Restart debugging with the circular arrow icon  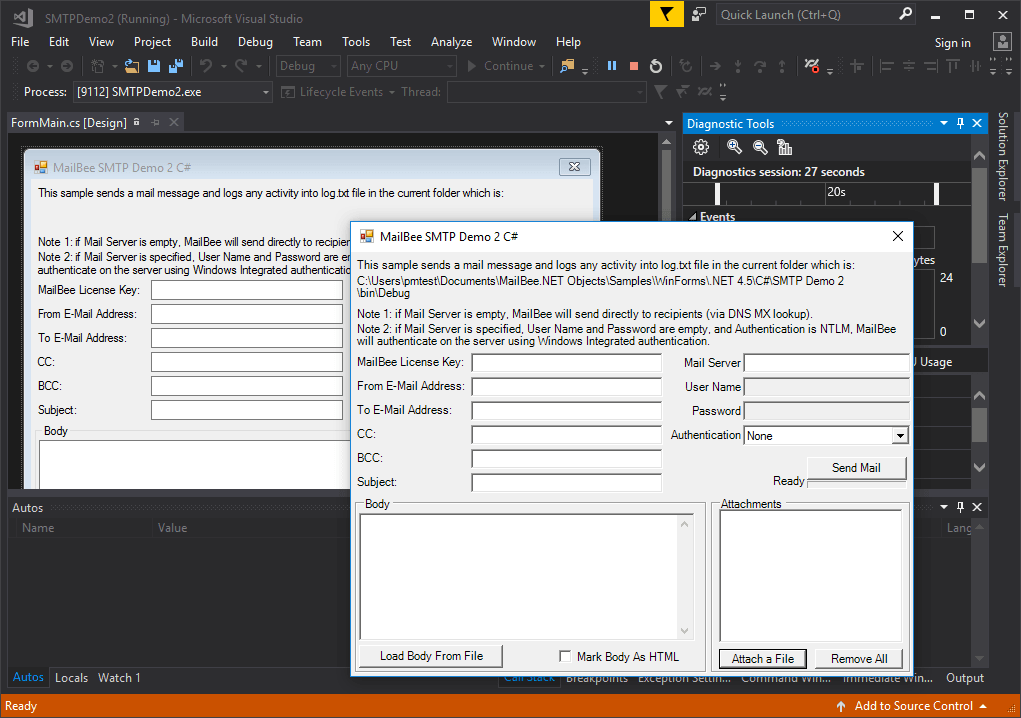(x=656, y=66)
